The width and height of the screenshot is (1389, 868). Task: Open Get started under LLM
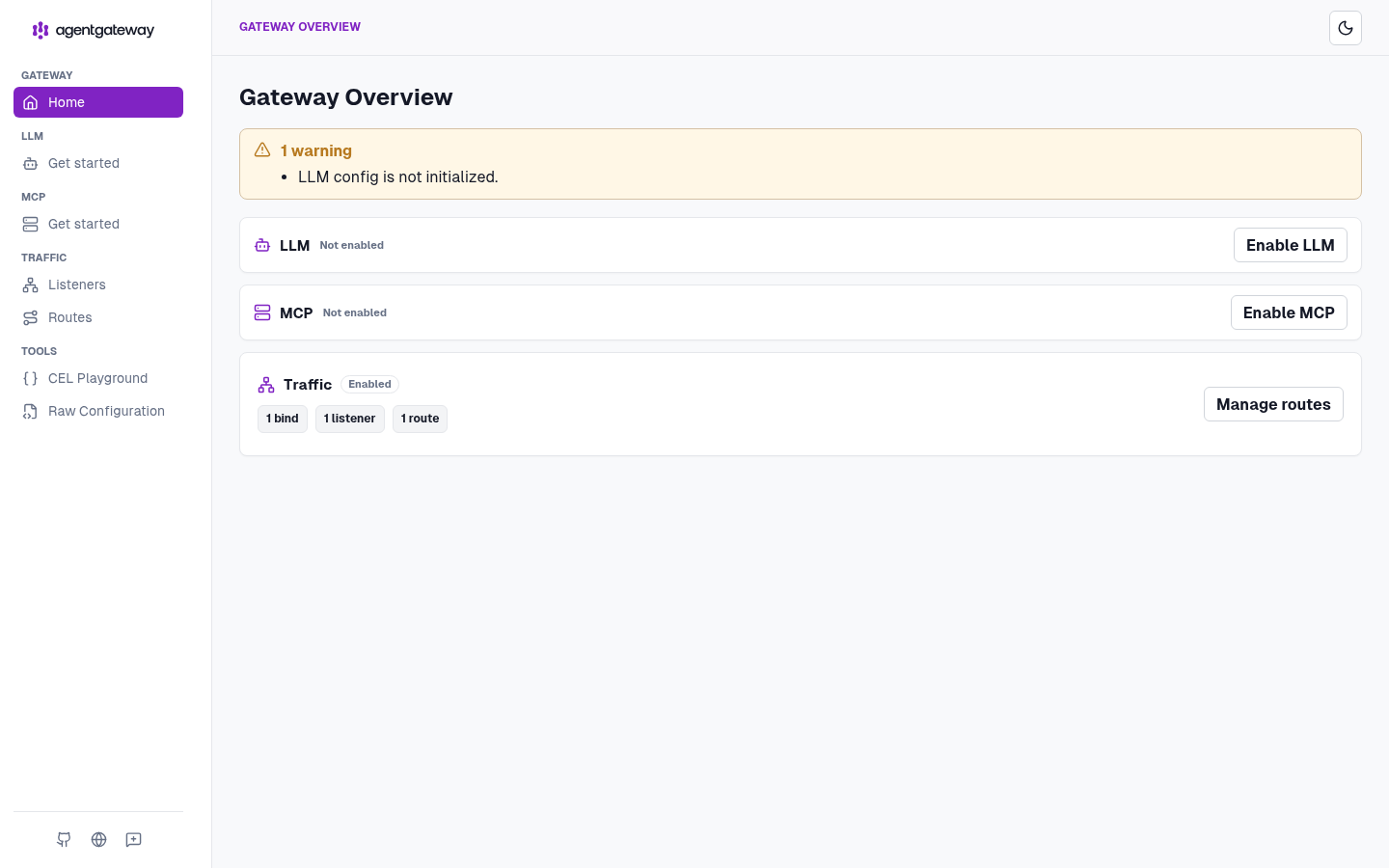point(98,163)
